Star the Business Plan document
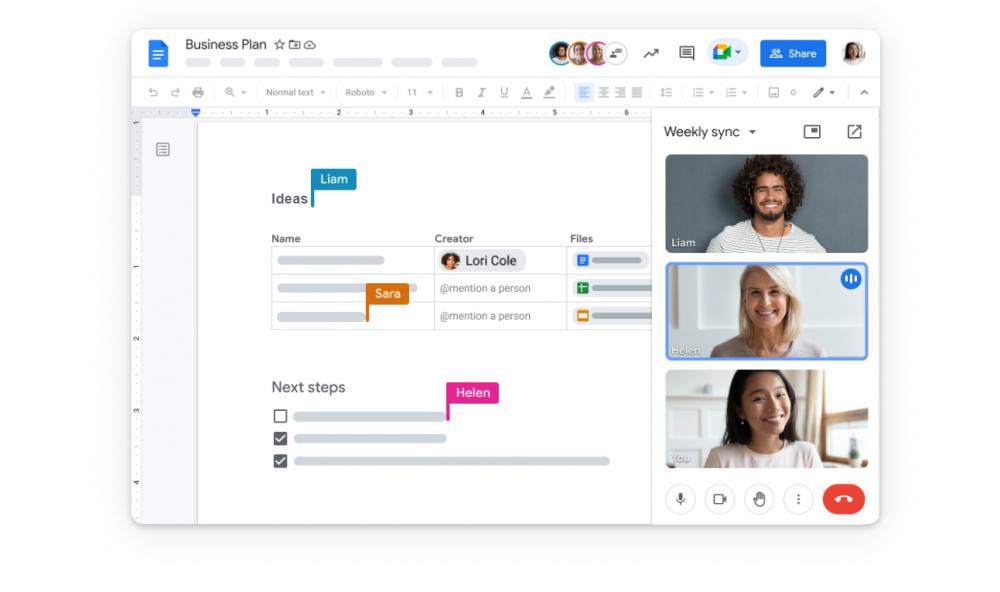The width and height of the screenshot is (1000, 592). (279, 45)
